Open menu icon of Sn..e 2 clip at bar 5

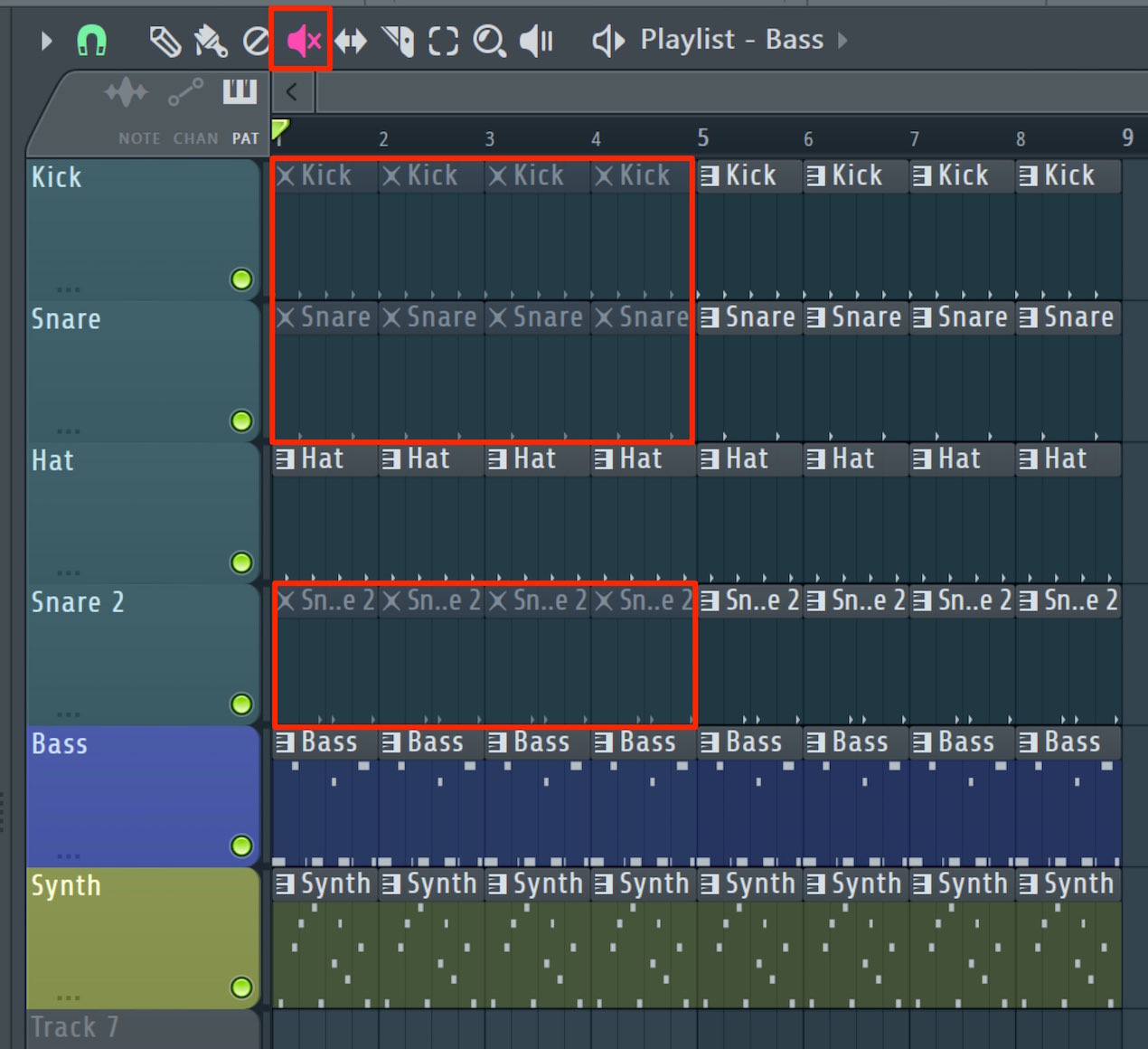point(710,600)
